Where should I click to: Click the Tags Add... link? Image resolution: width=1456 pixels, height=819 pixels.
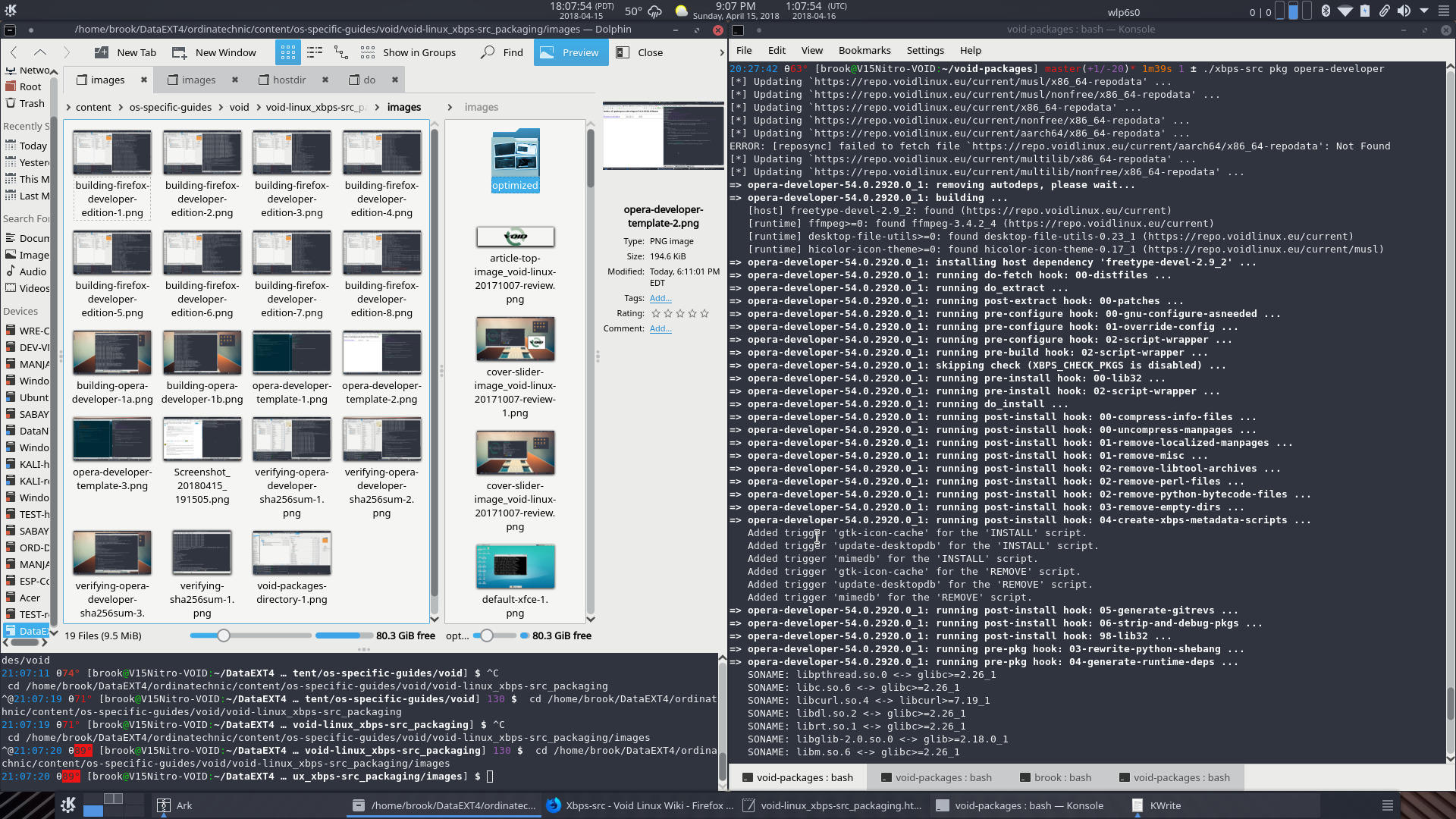[661, 298]
